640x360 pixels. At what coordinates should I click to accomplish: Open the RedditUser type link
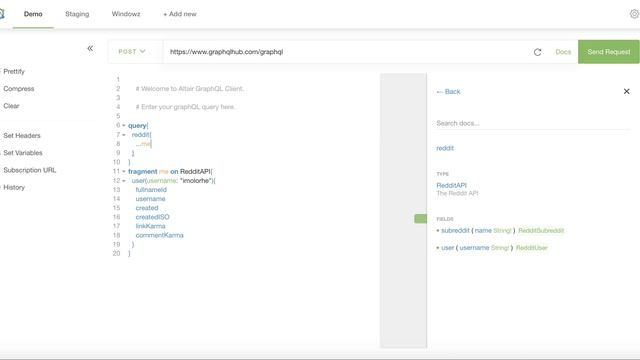click(x=532, y=248)
